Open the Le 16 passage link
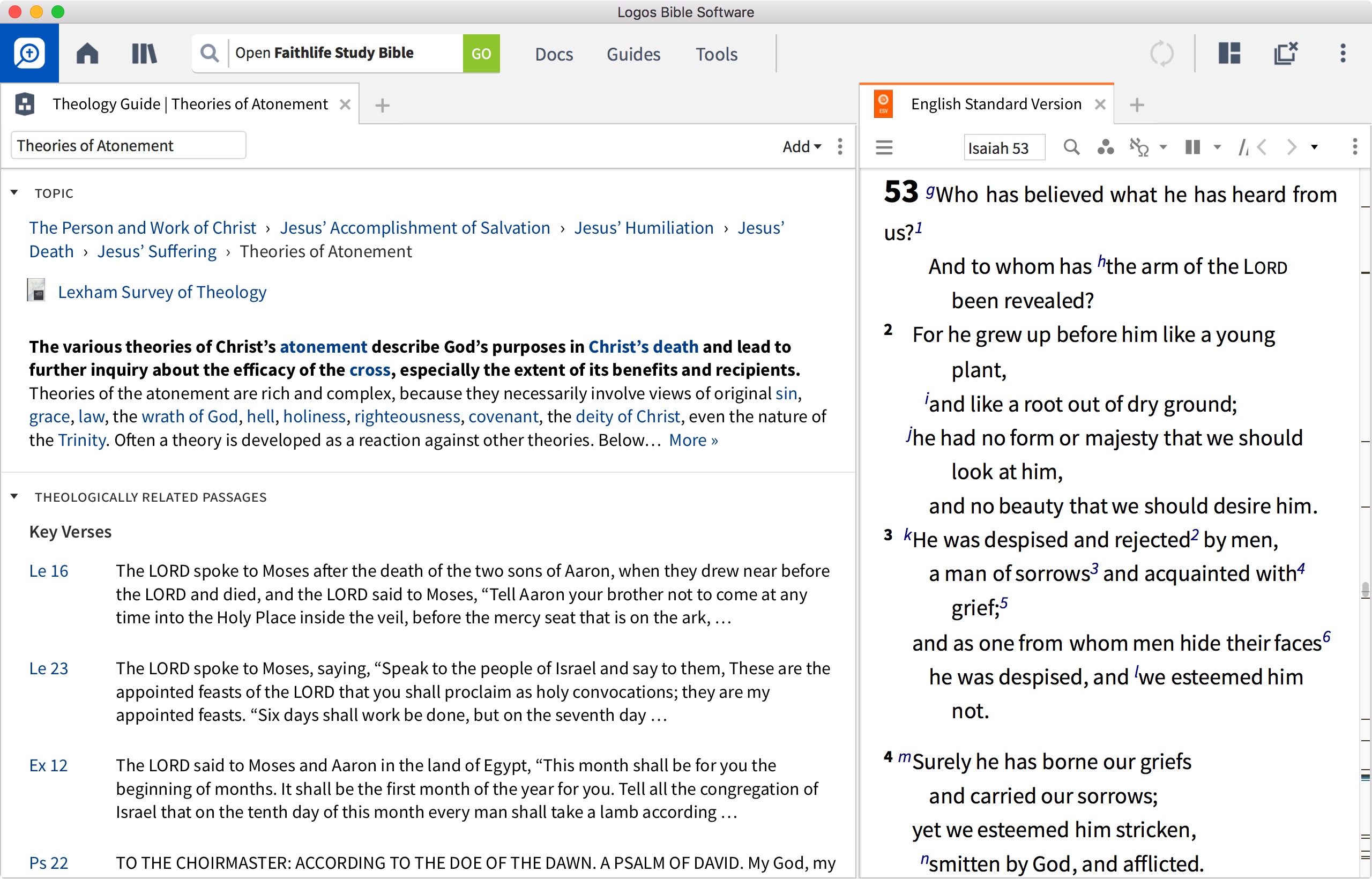Image resolution: width=1372 pixels, height=879 pixels. point(49,571)
